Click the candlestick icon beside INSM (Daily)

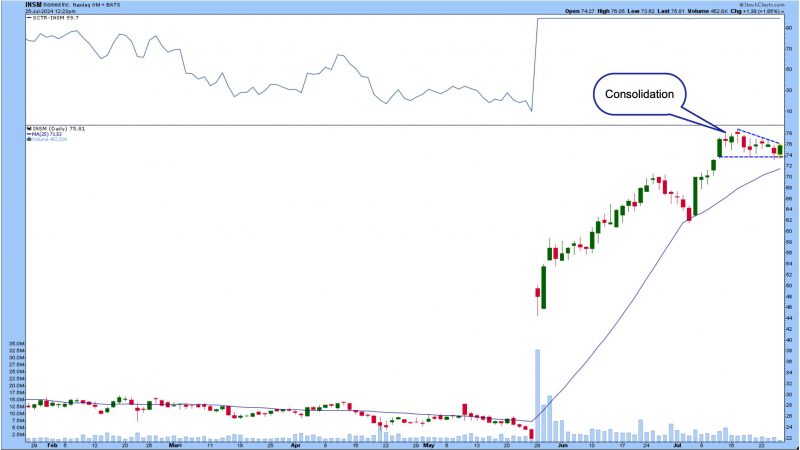[29, 129]
